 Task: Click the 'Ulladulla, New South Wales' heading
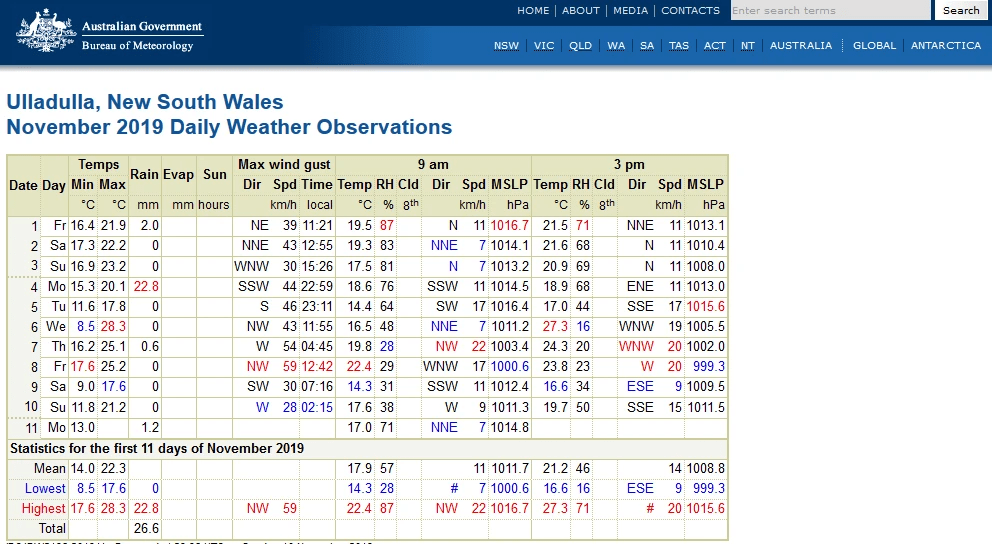[x=145, y=102]
